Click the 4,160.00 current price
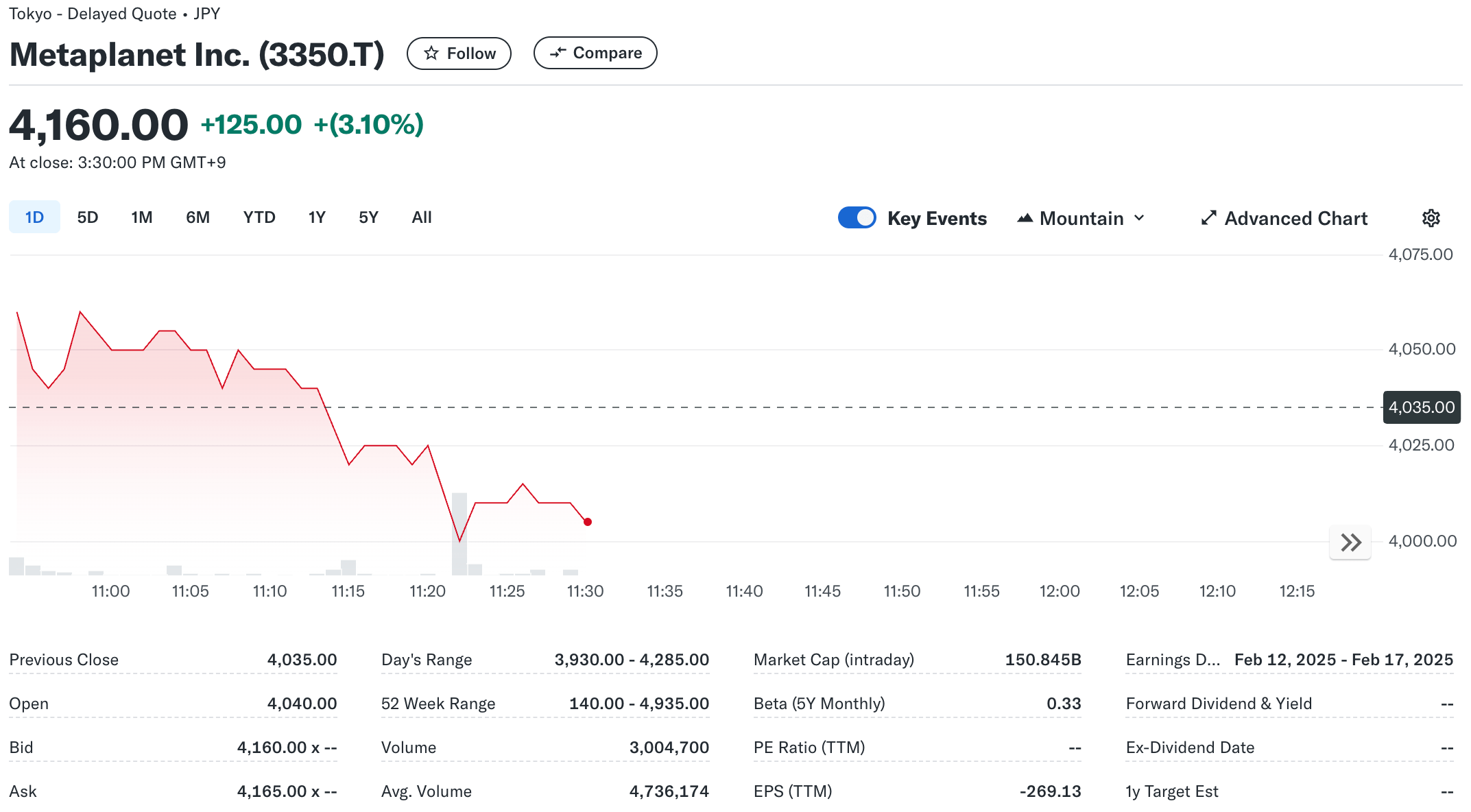The width and height of the screenshot is (1471, 812). [x=98, y=126]
